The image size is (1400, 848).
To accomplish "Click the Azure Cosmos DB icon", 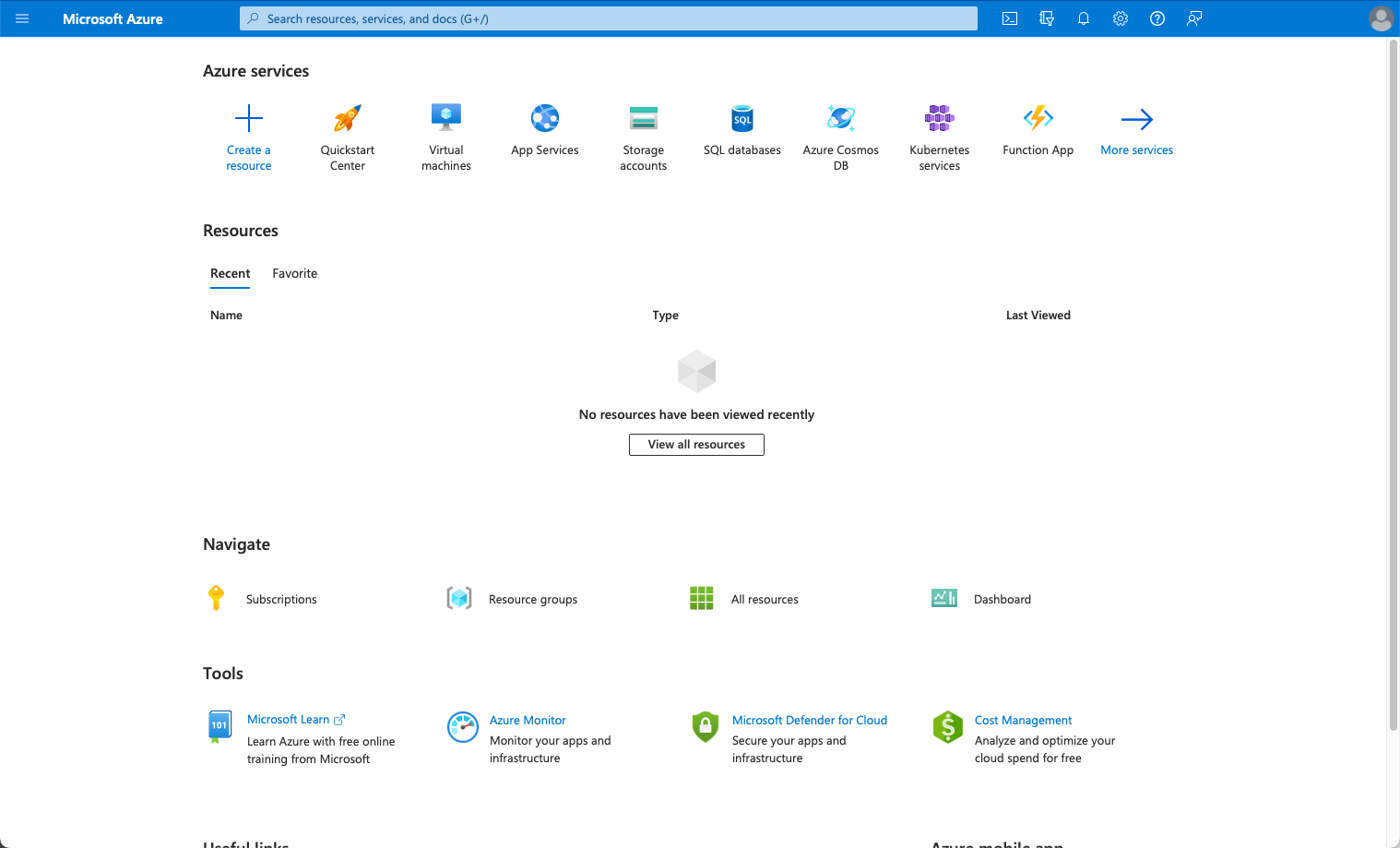I will click(x=840, y=118).
